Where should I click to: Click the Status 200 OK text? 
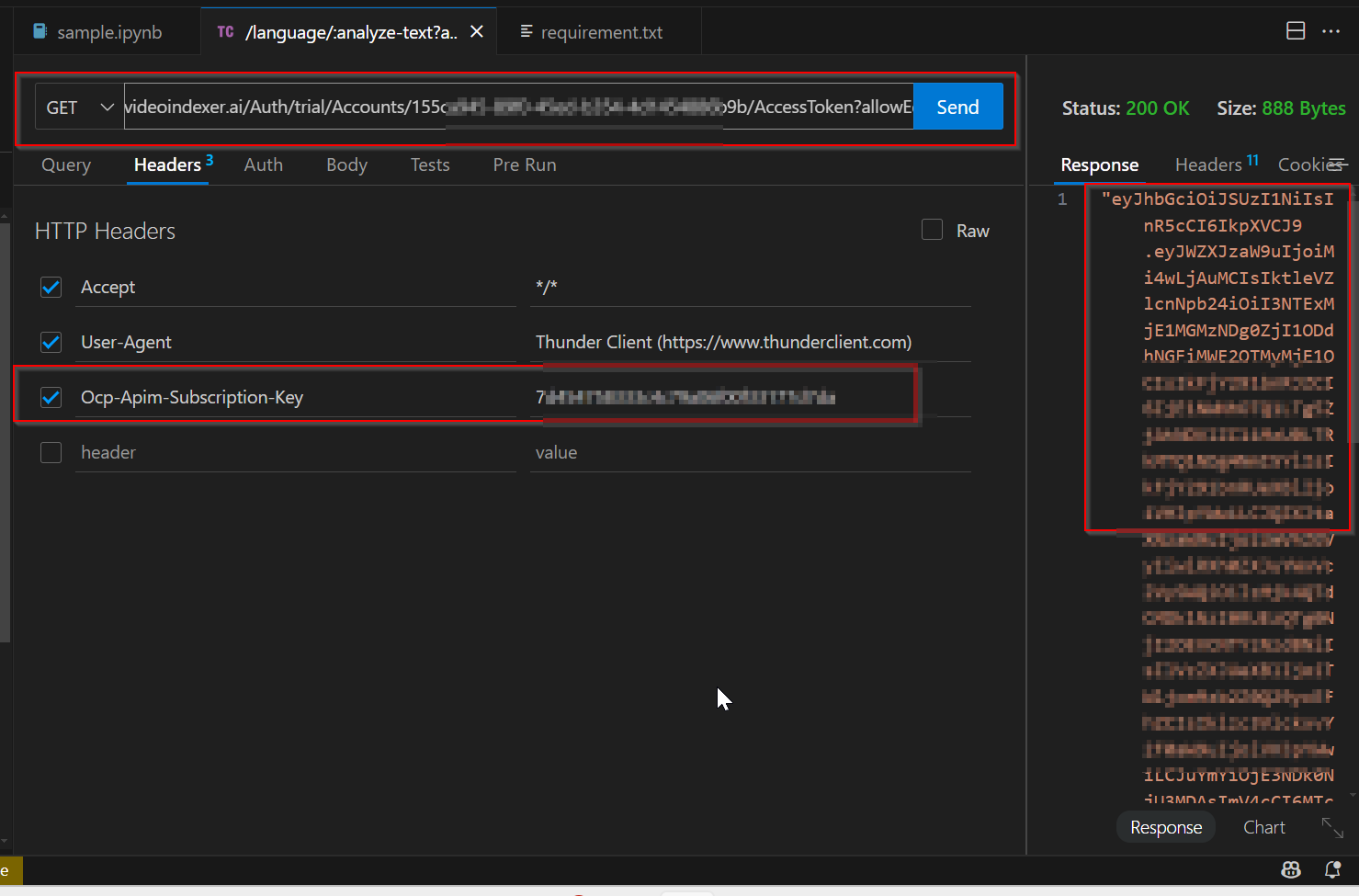(1126, 108)
